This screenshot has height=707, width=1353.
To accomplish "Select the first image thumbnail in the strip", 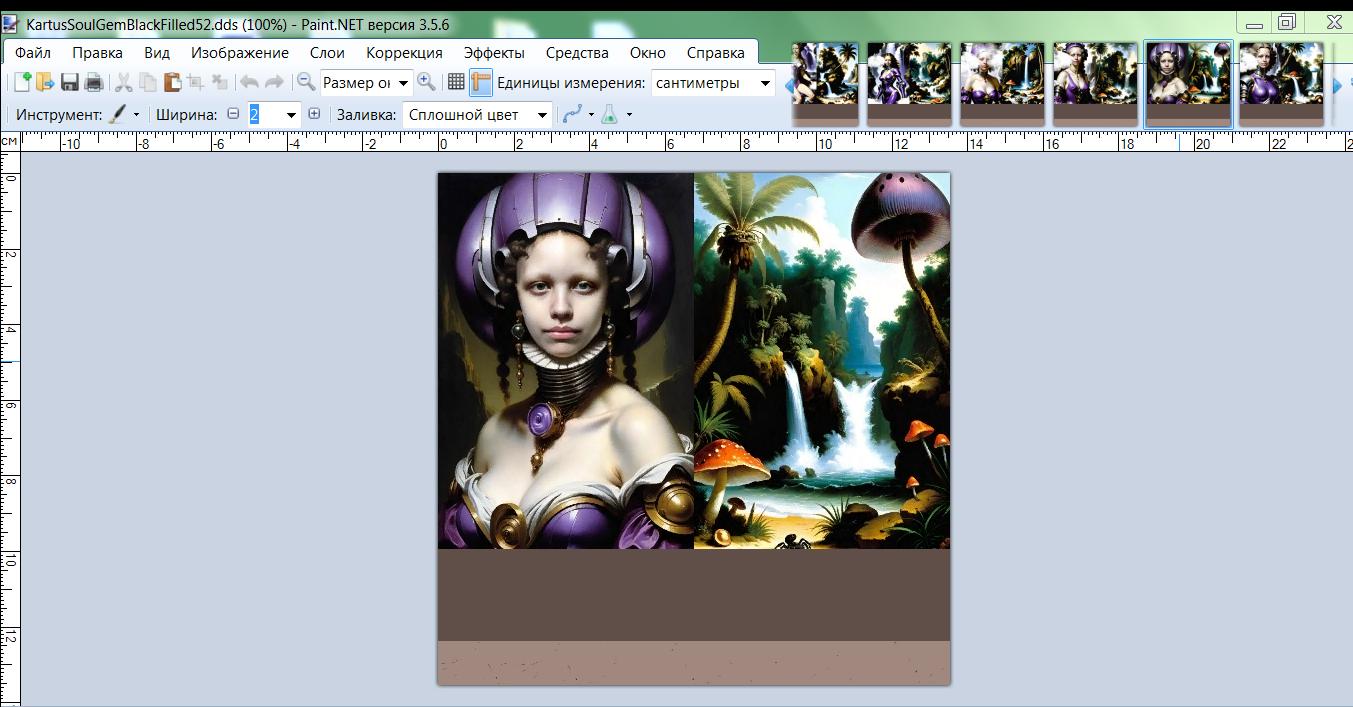I will tap(825, 84).
